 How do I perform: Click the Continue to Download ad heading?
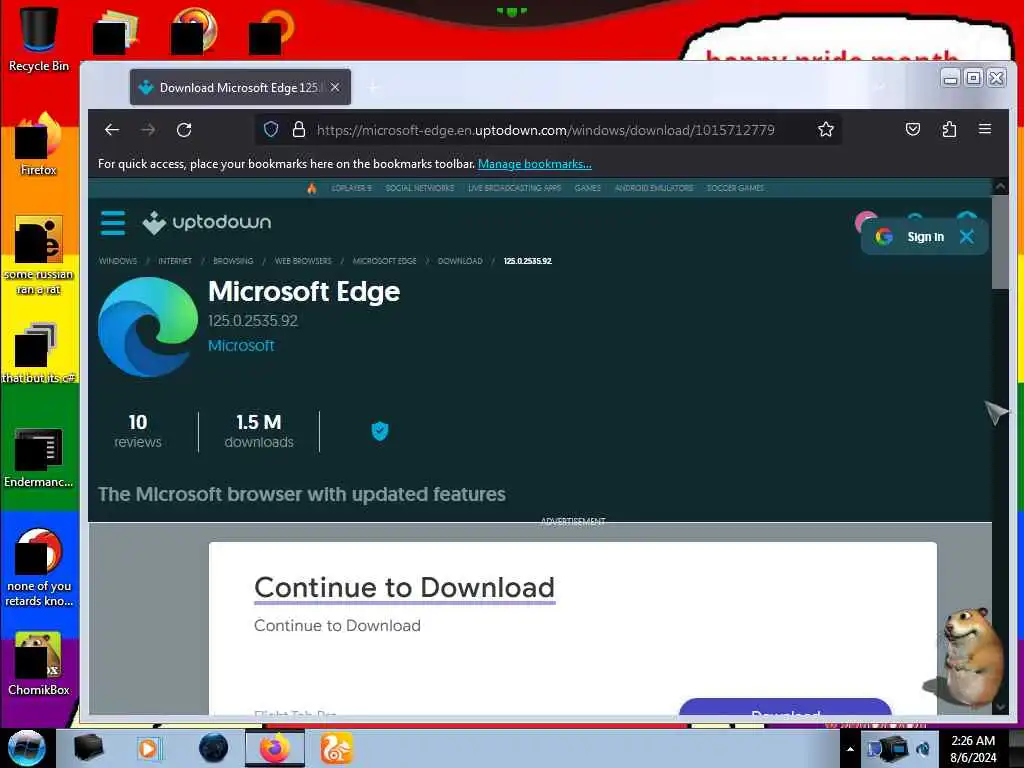[x=404, y=588]
